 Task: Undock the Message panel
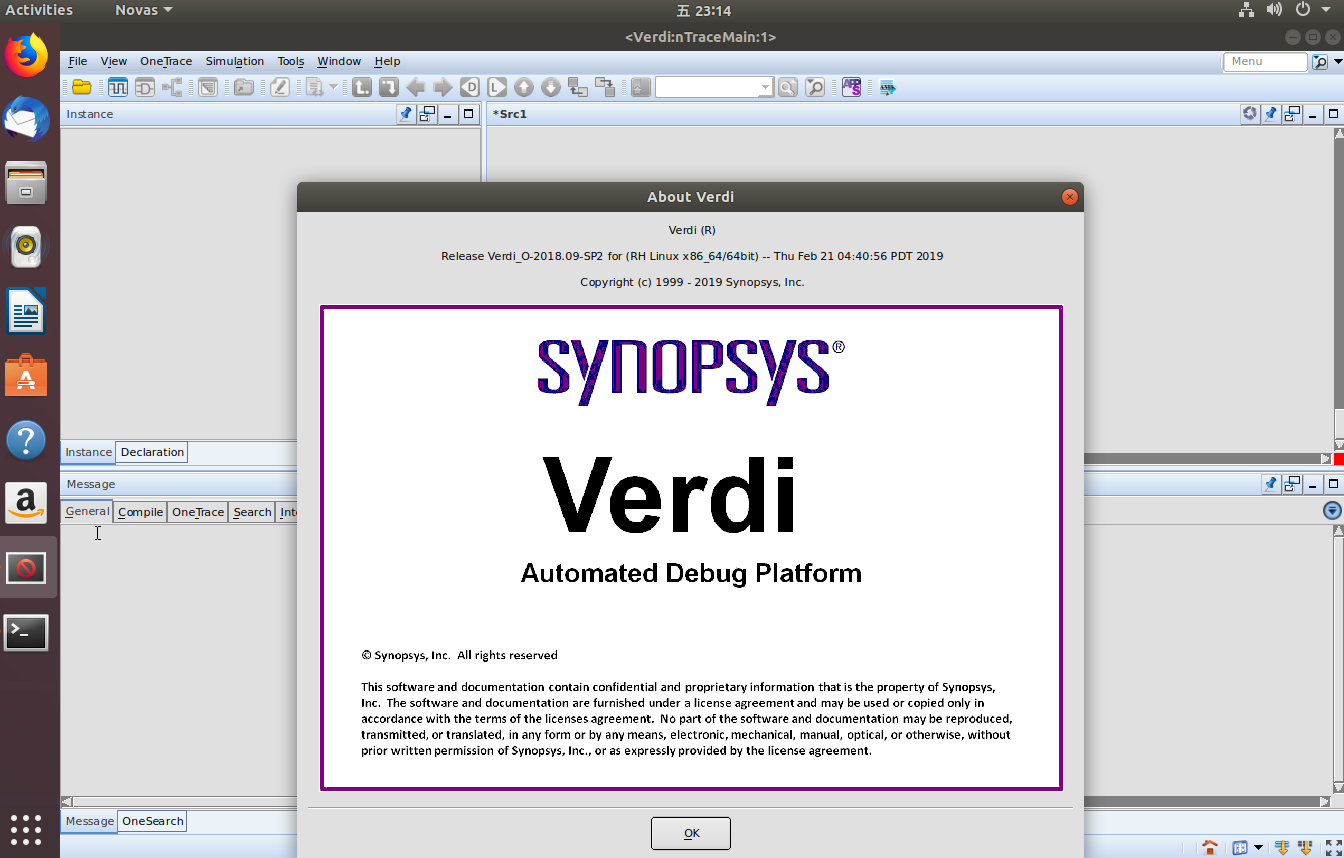1292,484
